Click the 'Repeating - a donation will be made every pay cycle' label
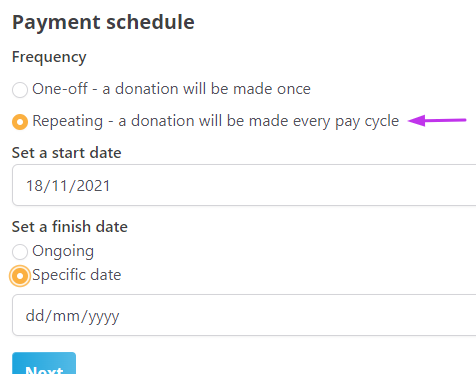The height and width of the screenshot is (374, 476). pyautogui.click(x=216, y=121)
